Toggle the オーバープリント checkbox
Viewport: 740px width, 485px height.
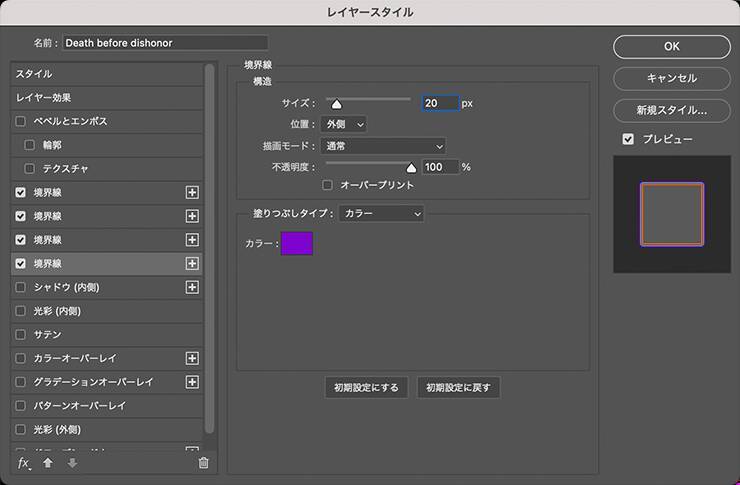pyautogui.click(x=327, y=185)
